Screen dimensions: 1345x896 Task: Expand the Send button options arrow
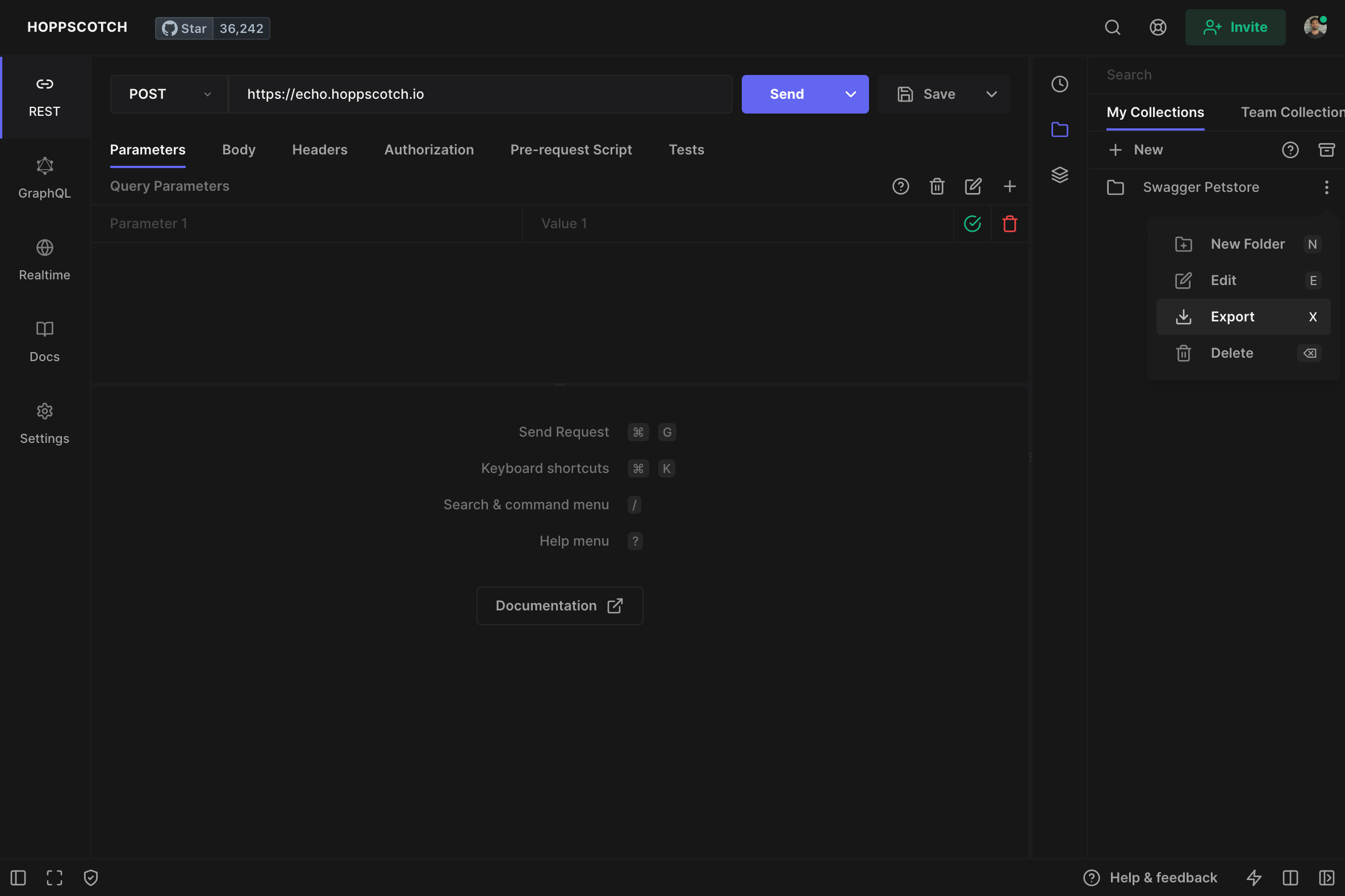(850, 94)
